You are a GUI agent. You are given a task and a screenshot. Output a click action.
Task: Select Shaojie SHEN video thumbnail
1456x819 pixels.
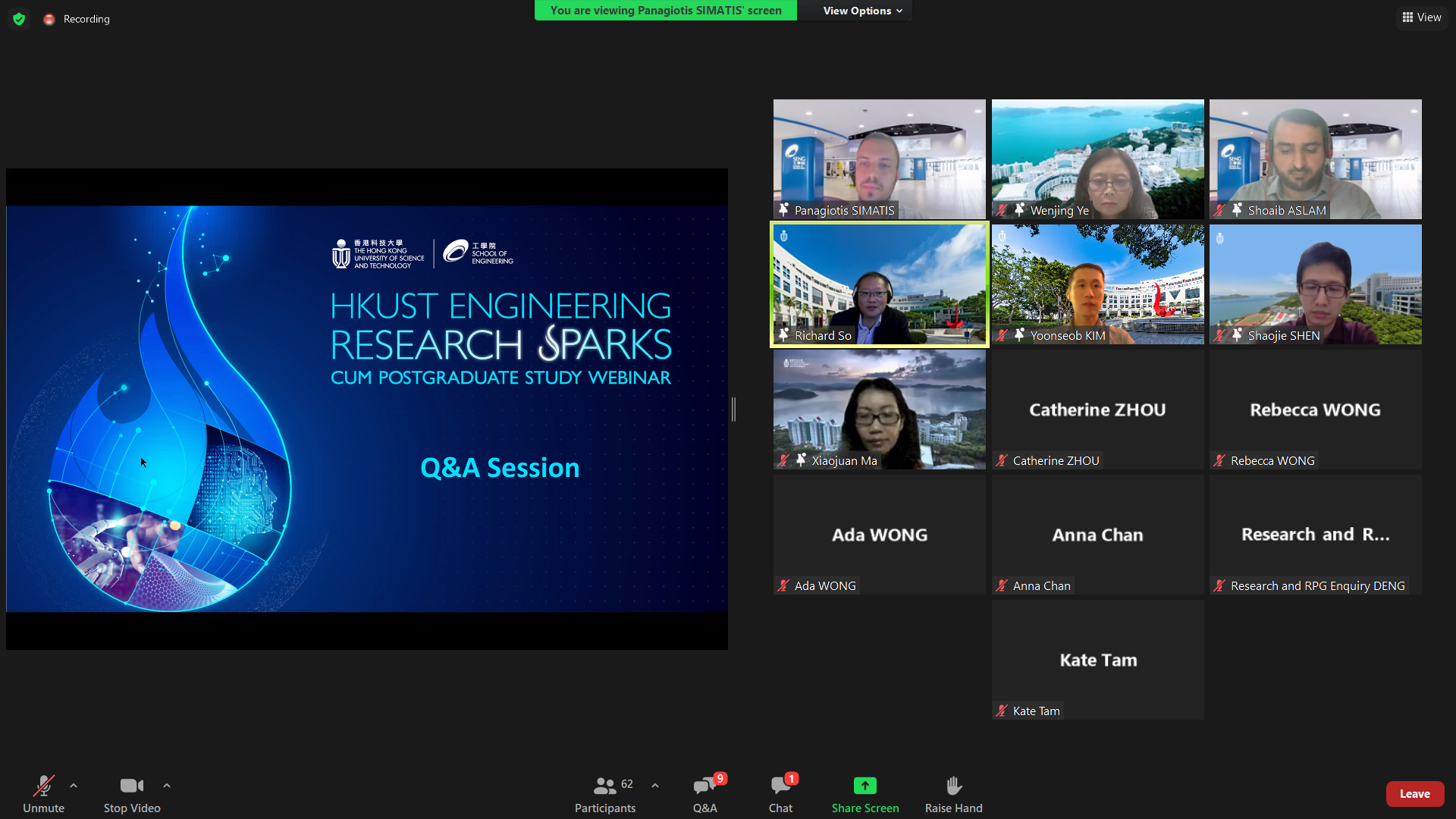click(x=1316, y=284)
